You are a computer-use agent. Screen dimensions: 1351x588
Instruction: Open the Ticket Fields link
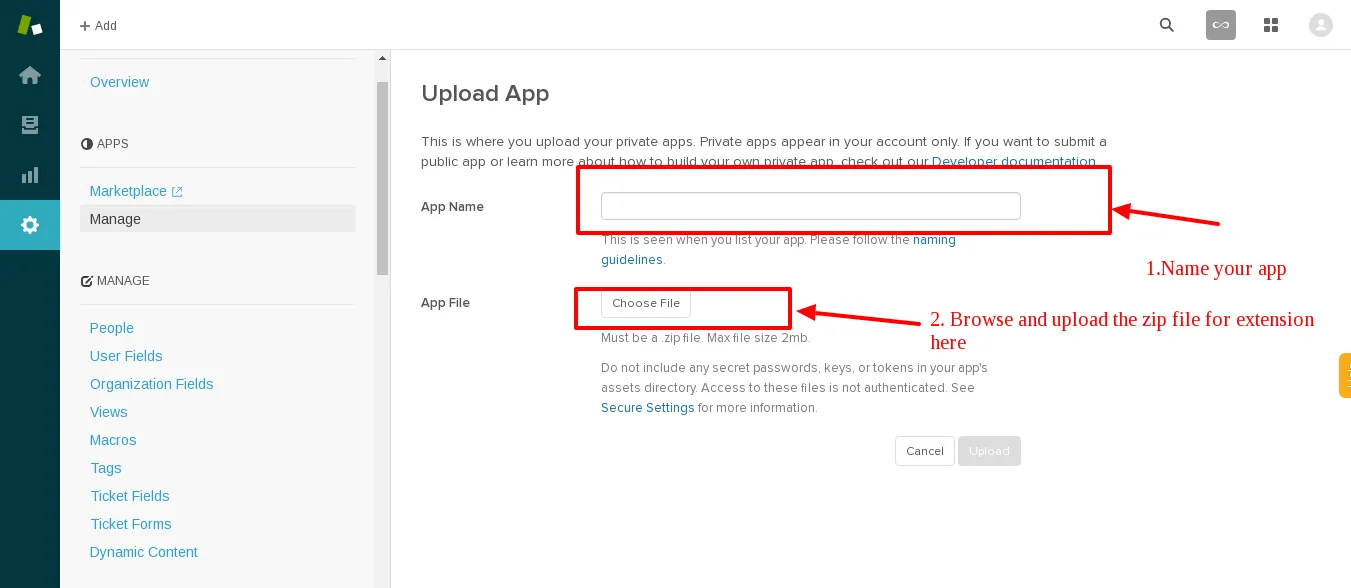click(x=130, y=496)
